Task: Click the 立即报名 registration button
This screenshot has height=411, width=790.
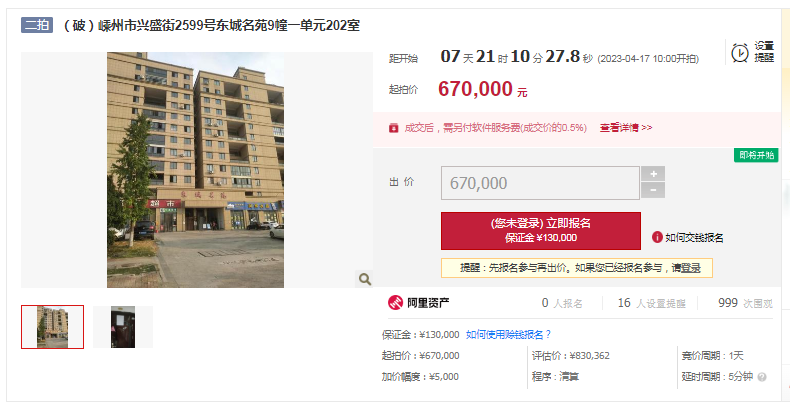Action: (x=541, y=231)
